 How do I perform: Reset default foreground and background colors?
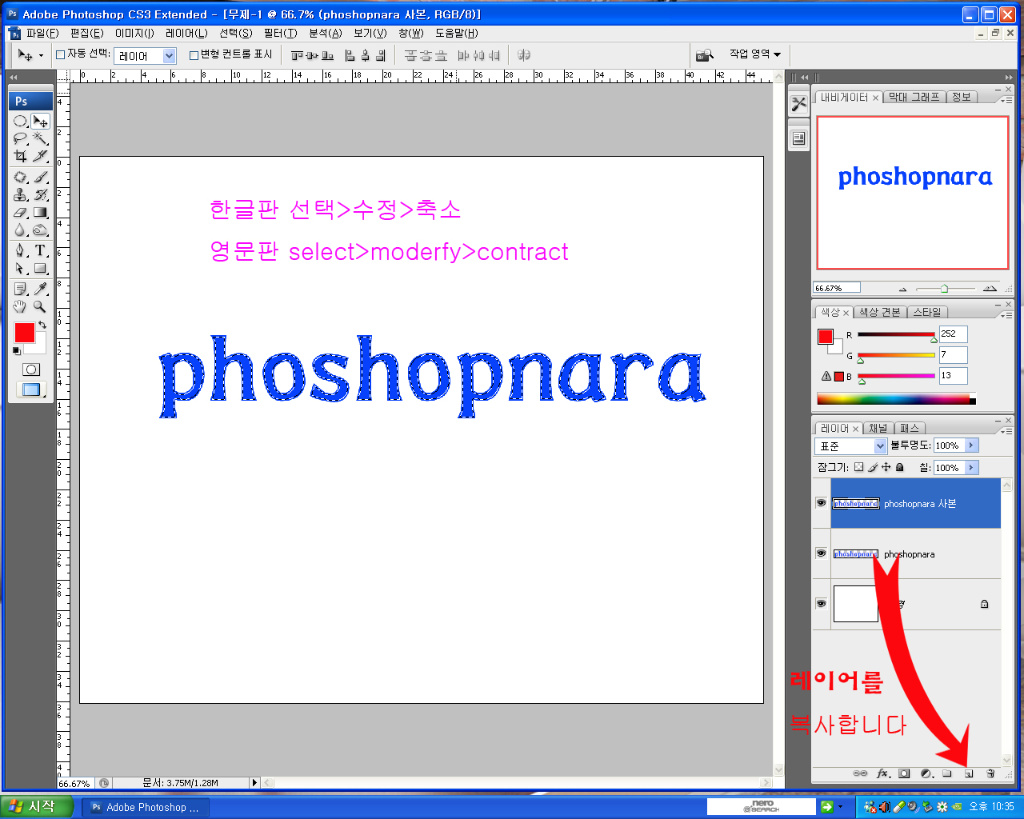click(x=17, y=351)
